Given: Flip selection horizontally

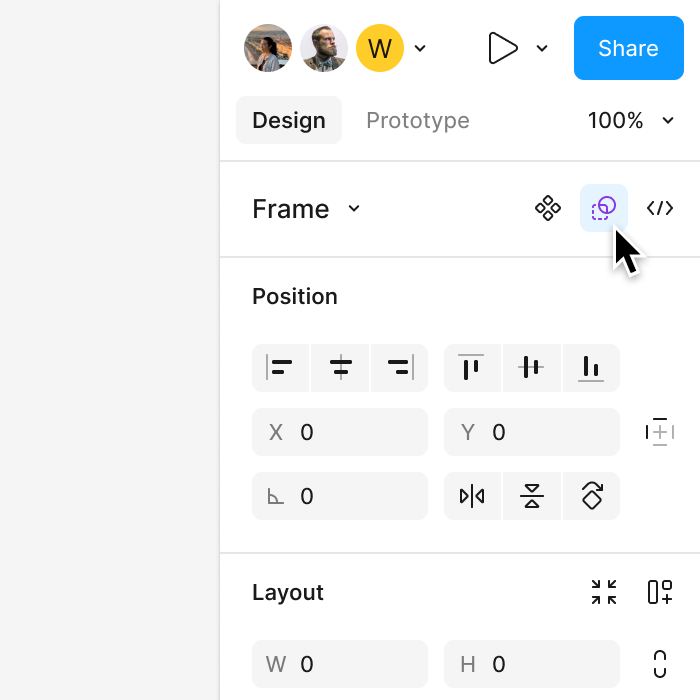Looking at the screenshot, I should pyautogui.click(x=472, y=496).
